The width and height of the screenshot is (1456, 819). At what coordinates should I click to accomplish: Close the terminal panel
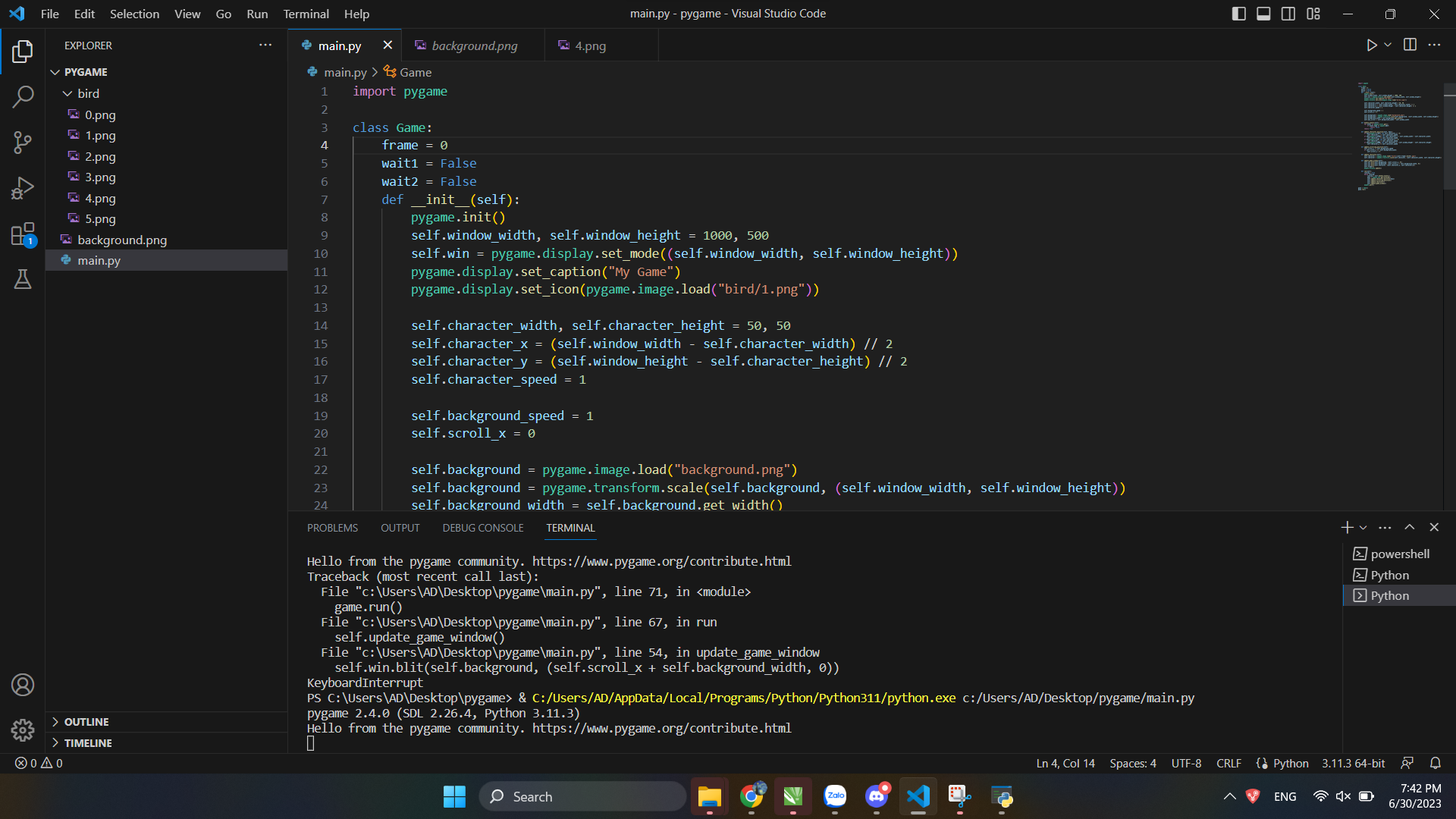tap(1434, 527)
